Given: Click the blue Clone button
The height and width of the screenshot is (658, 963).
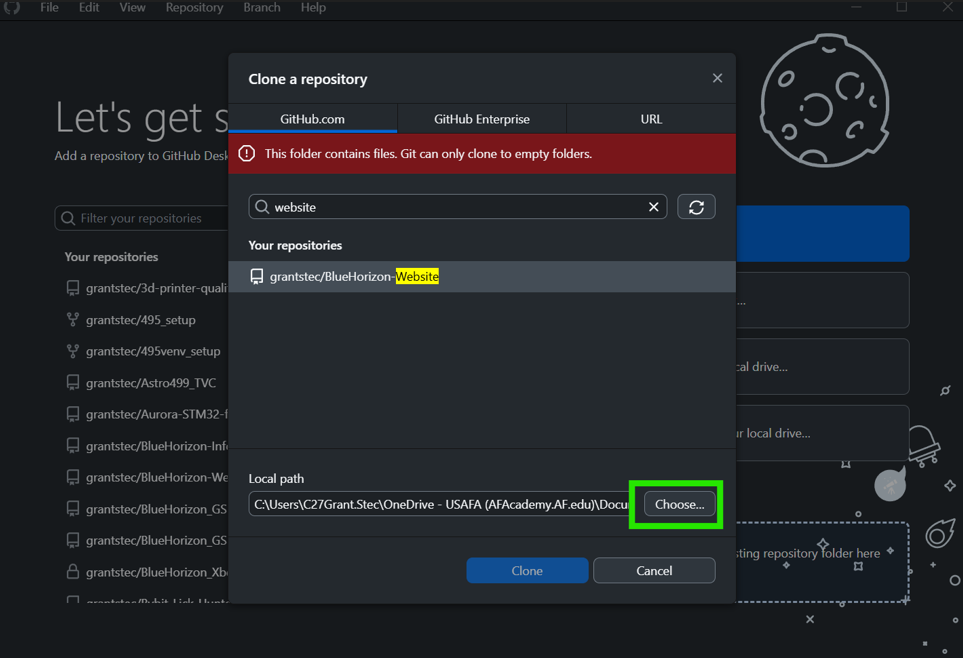Looking at the screenshot, I should pyautogui.click(x=527, y=571).
